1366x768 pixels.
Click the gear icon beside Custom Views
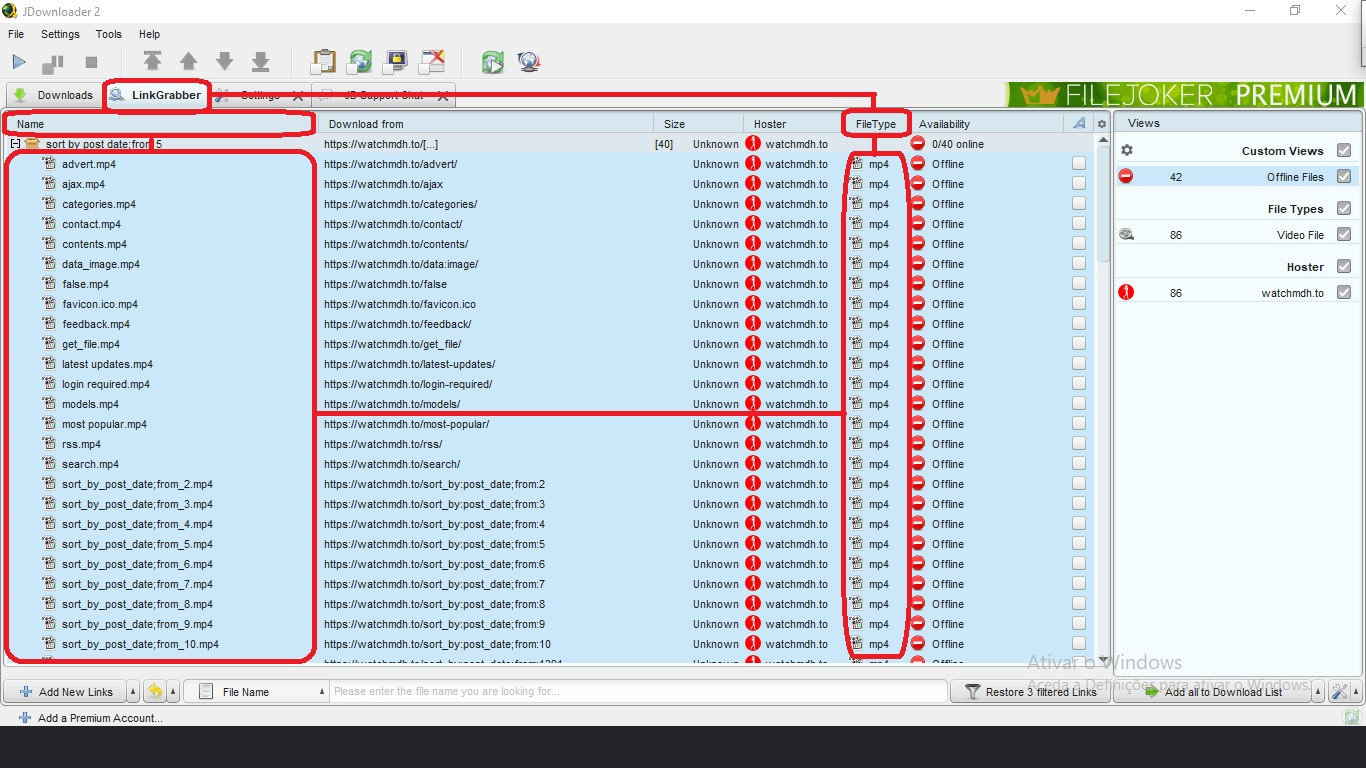(1127, 150)
